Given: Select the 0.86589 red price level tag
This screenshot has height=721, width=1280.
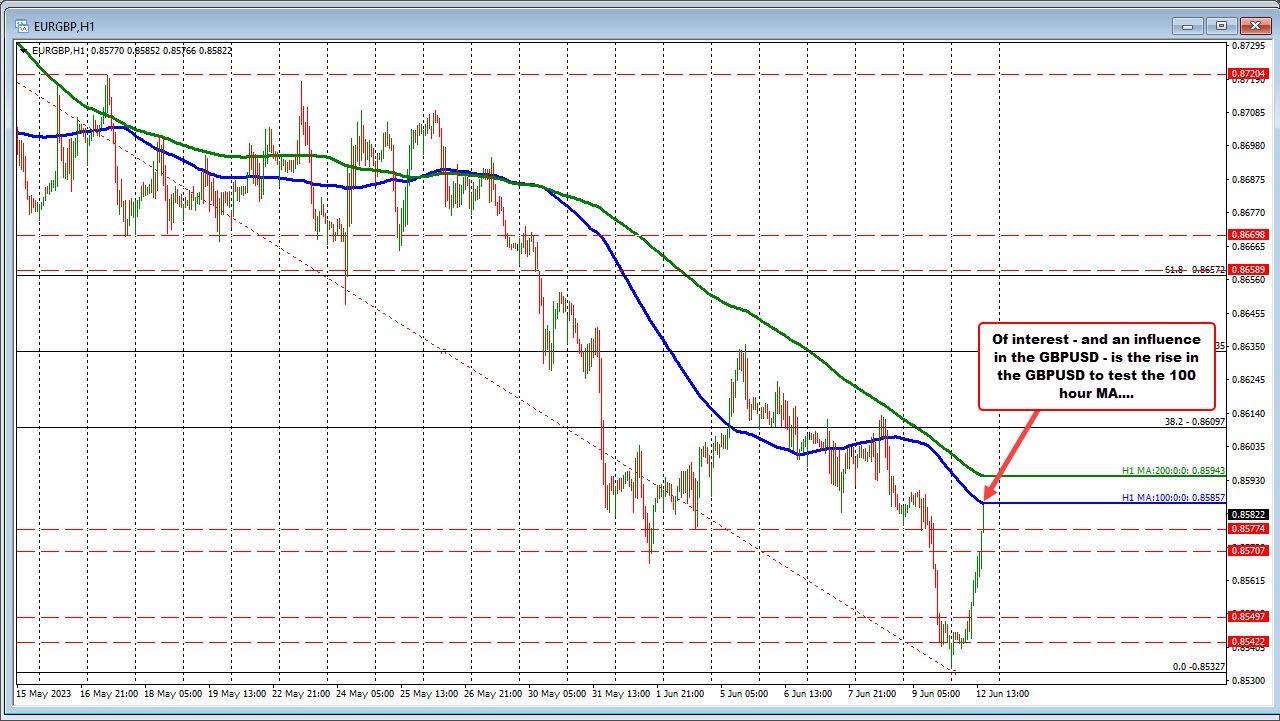Looking at the screenshot, I should [1249, 270].
